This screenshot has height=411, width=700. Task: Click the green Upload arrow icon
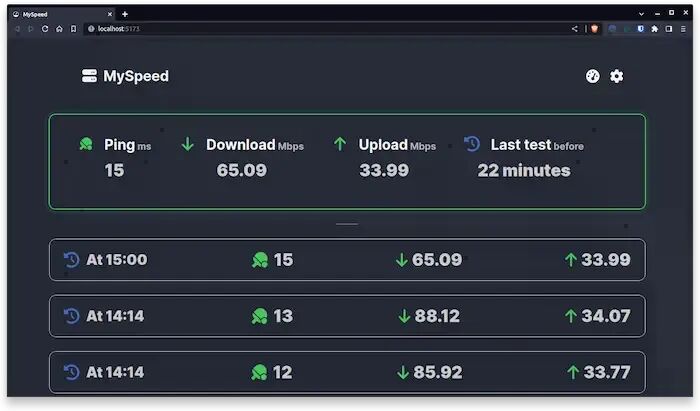340,144
